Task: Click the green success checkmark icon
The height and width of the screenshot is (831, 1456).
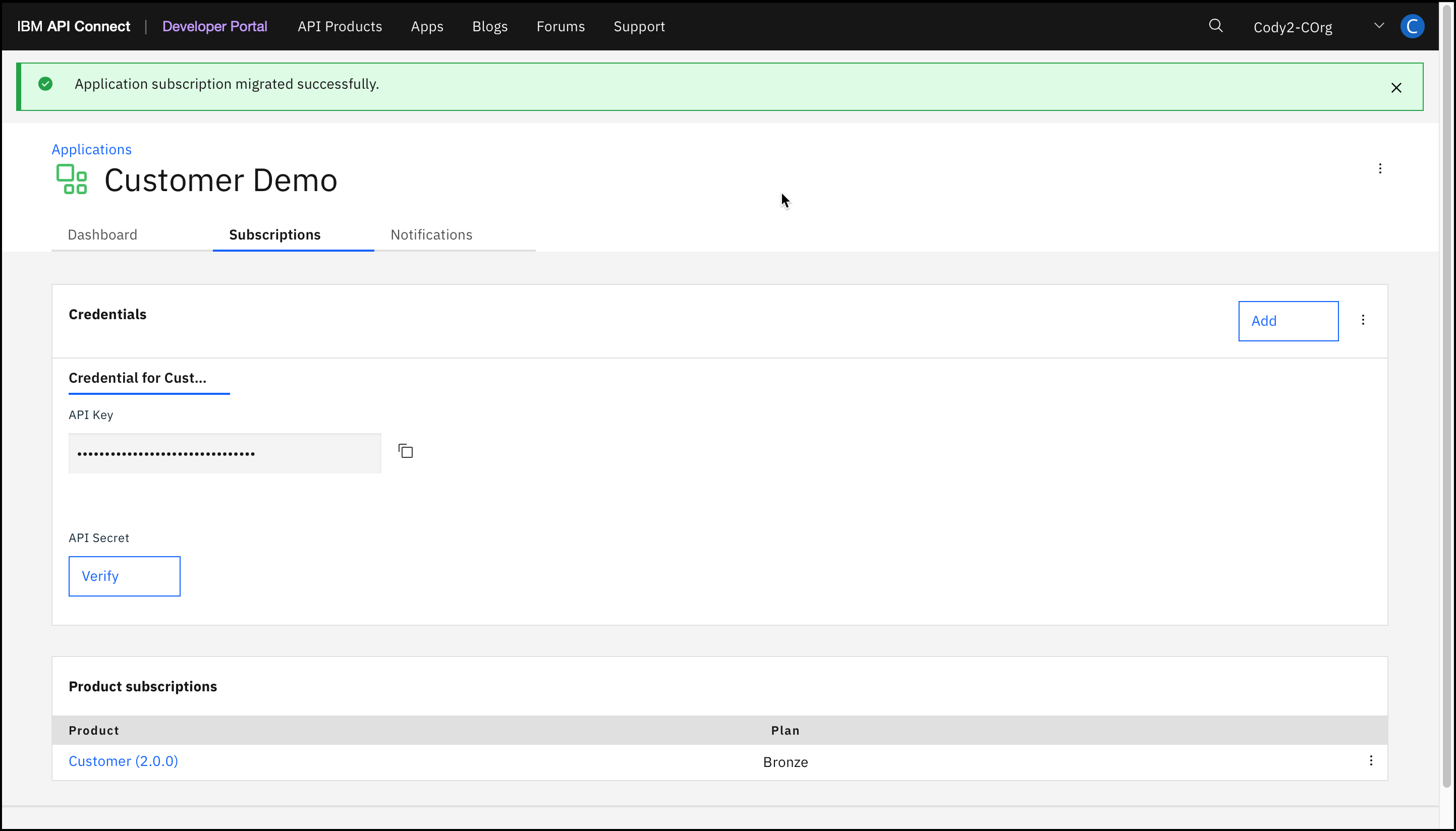Action: click(46, 85)
